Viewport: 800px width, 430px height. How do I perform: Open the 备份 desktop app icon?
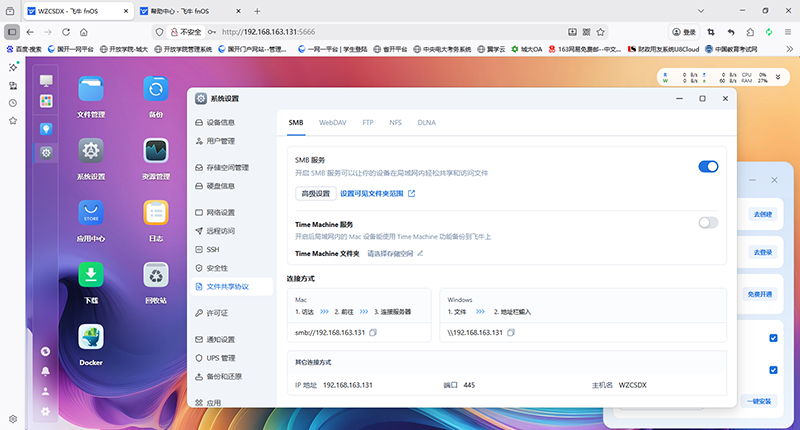coord(156,90)
